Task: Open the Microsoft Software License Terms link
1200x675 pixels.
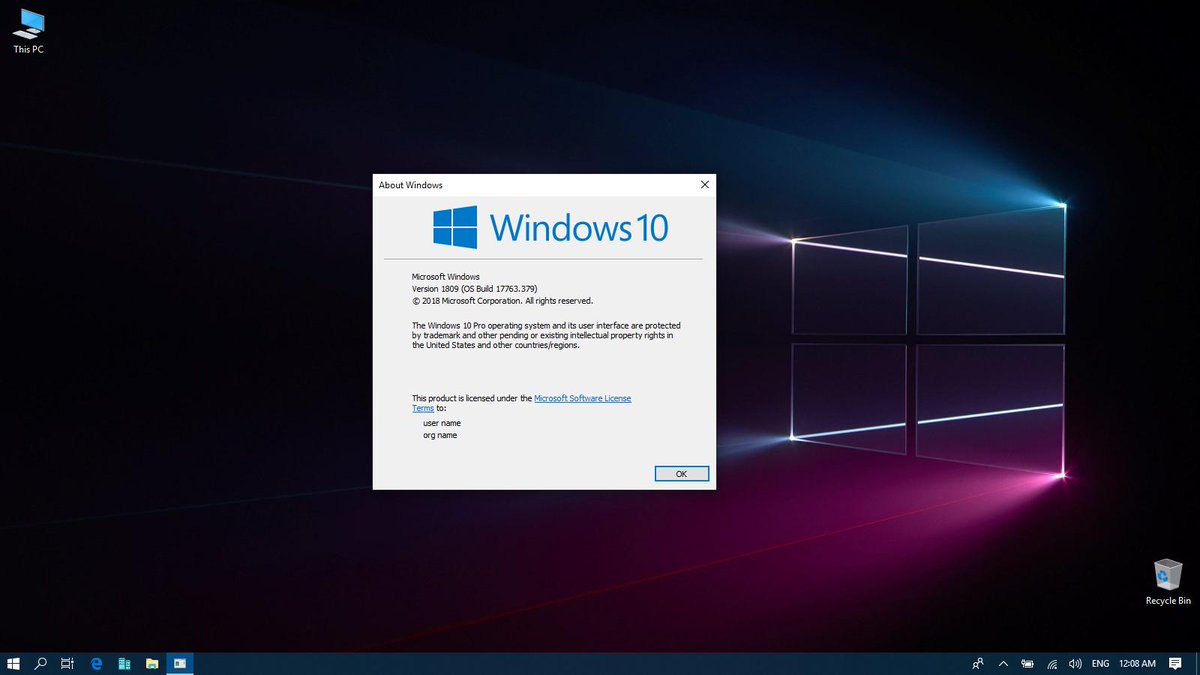Action: [x=582, y=398]
